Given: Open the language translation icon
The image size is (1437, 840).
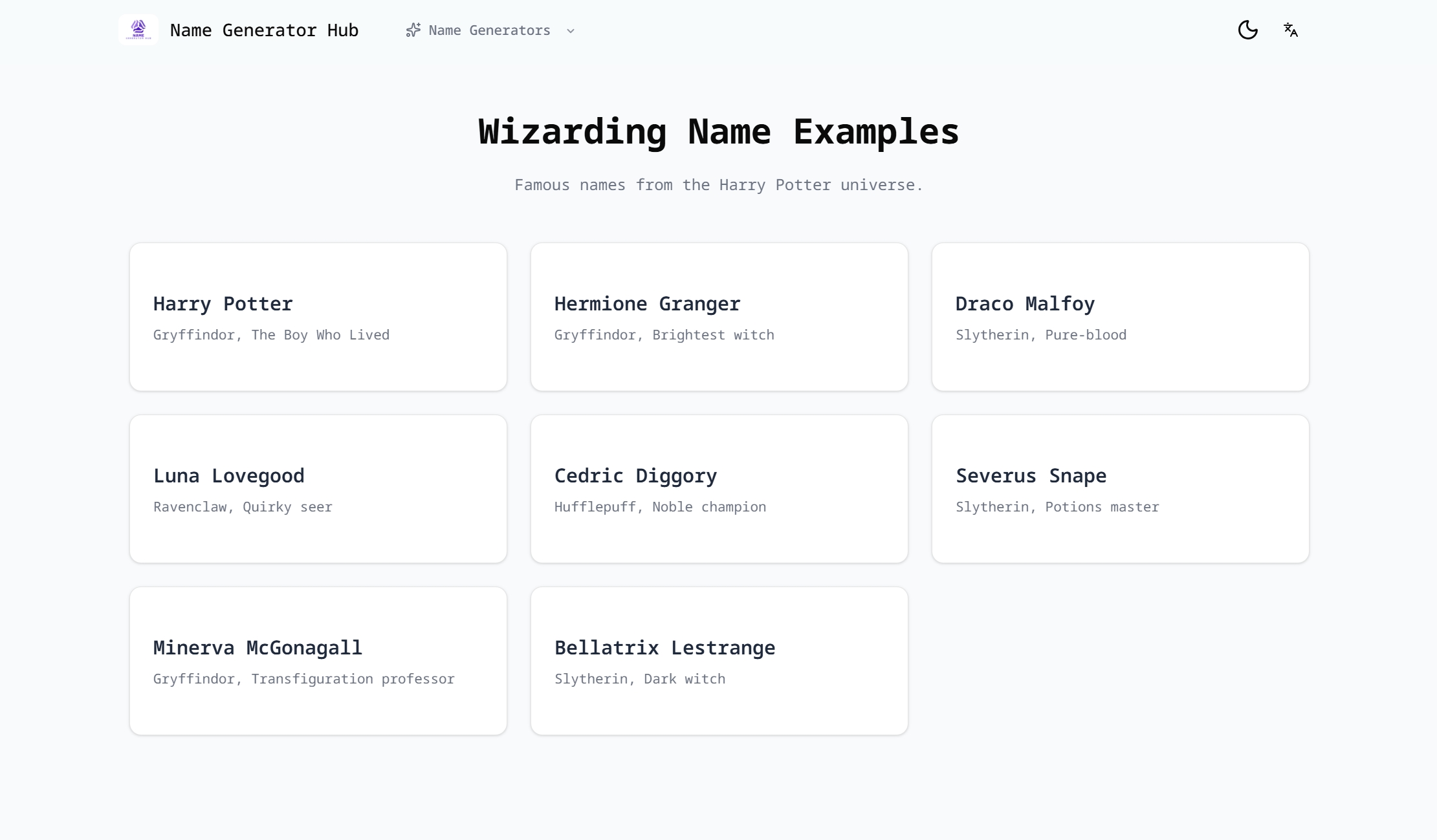Looking at the screenshot, I should (x=1290, y=30).
